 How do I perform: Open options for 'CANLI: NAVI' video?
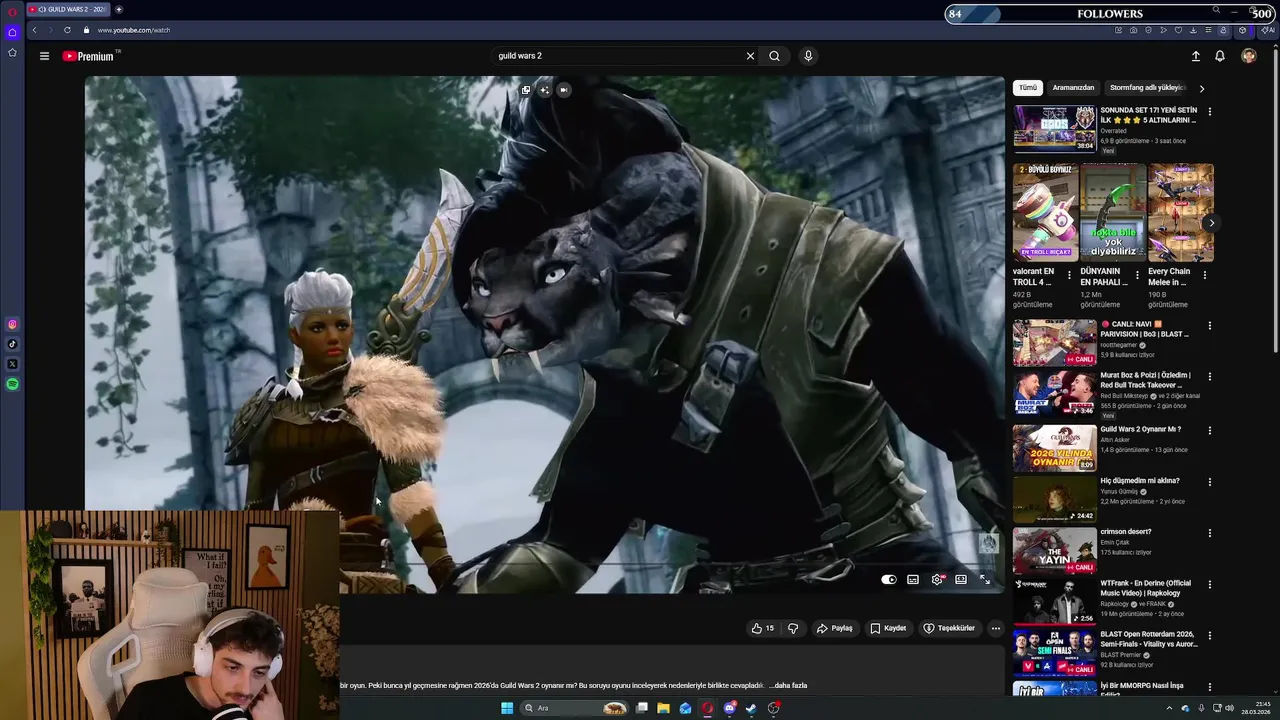tap(1210, 326)
